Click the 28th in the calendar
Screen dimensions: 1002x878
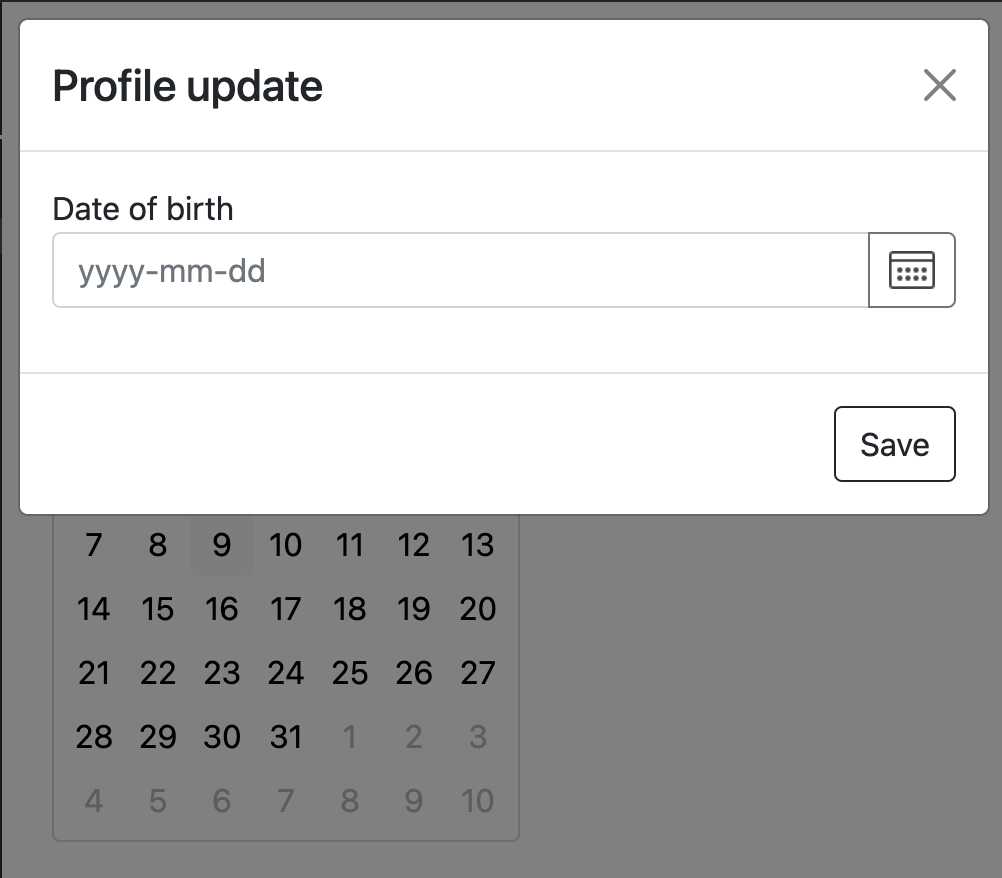tap(93, 737)
